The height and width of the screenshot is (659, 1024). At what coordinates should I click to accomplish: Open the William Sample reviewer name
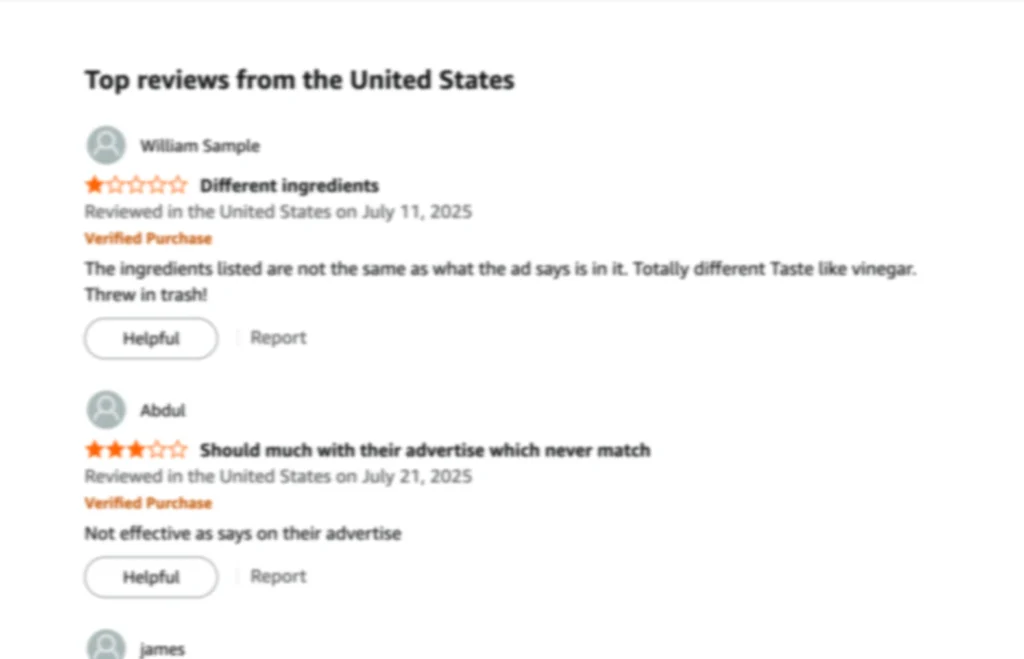(200, 146)
